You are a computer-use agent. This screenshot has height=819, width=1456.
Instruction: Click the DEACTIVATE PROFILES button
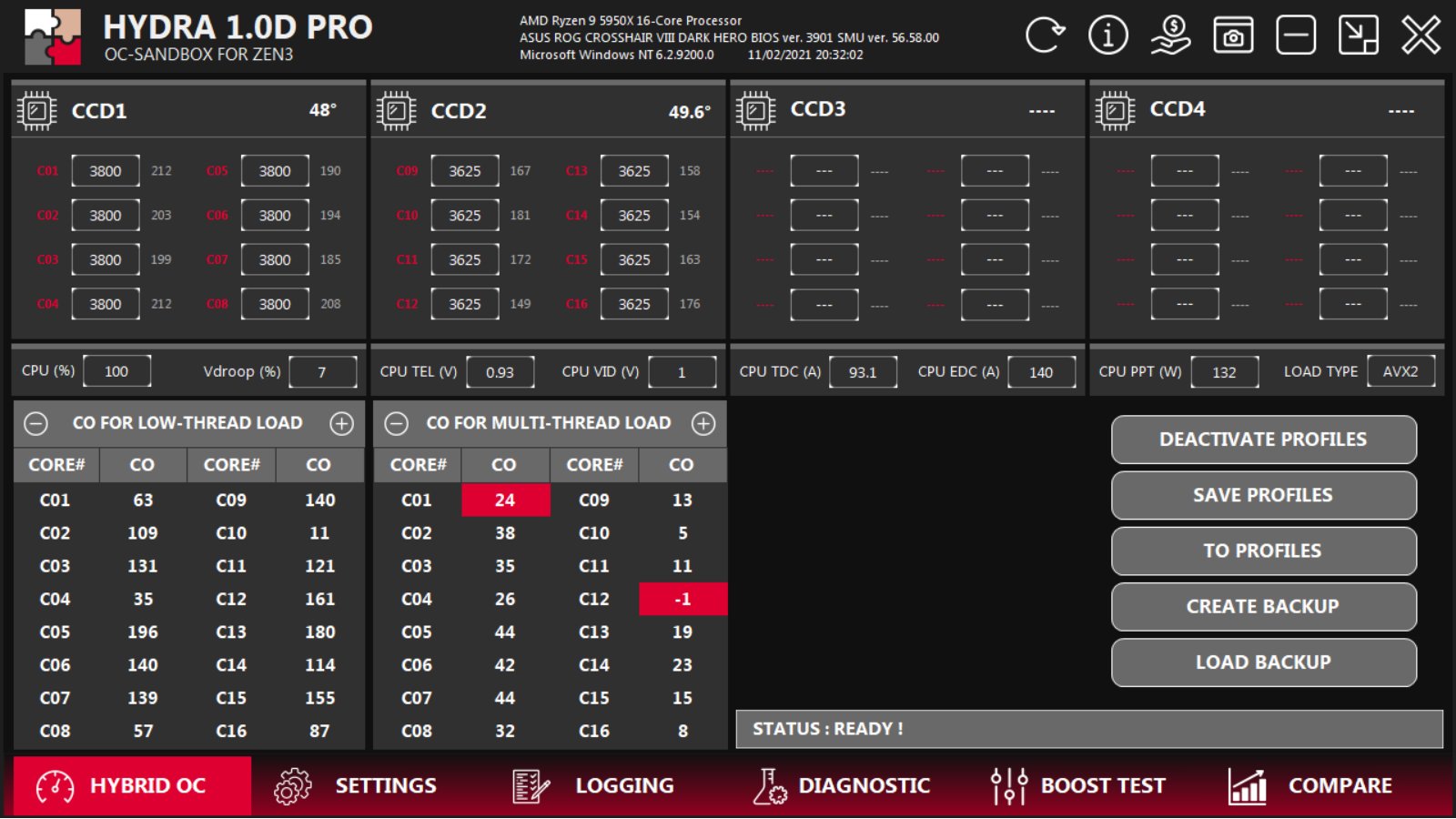click(x=1263, y=440)
